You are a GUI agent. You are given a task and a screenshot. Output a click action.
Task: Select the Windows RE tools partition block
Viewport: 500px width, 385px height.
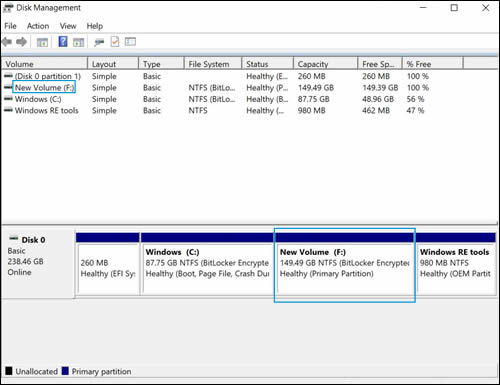pos(456,264)
